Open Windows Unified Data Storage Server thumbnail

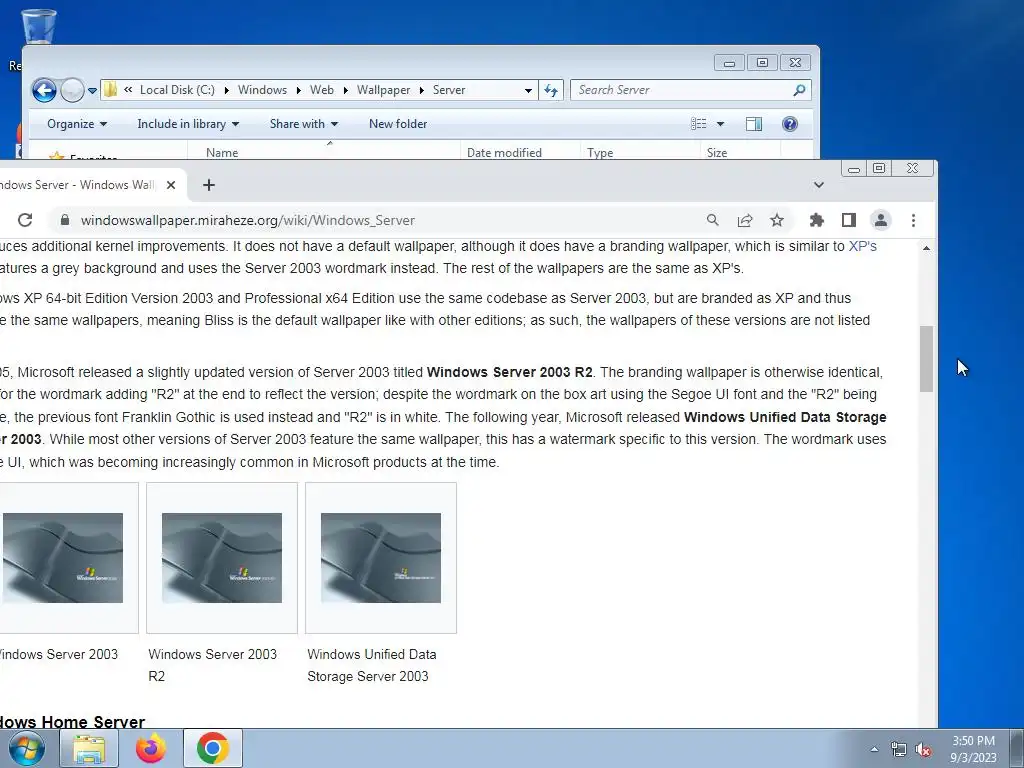[x=381, y=558]
